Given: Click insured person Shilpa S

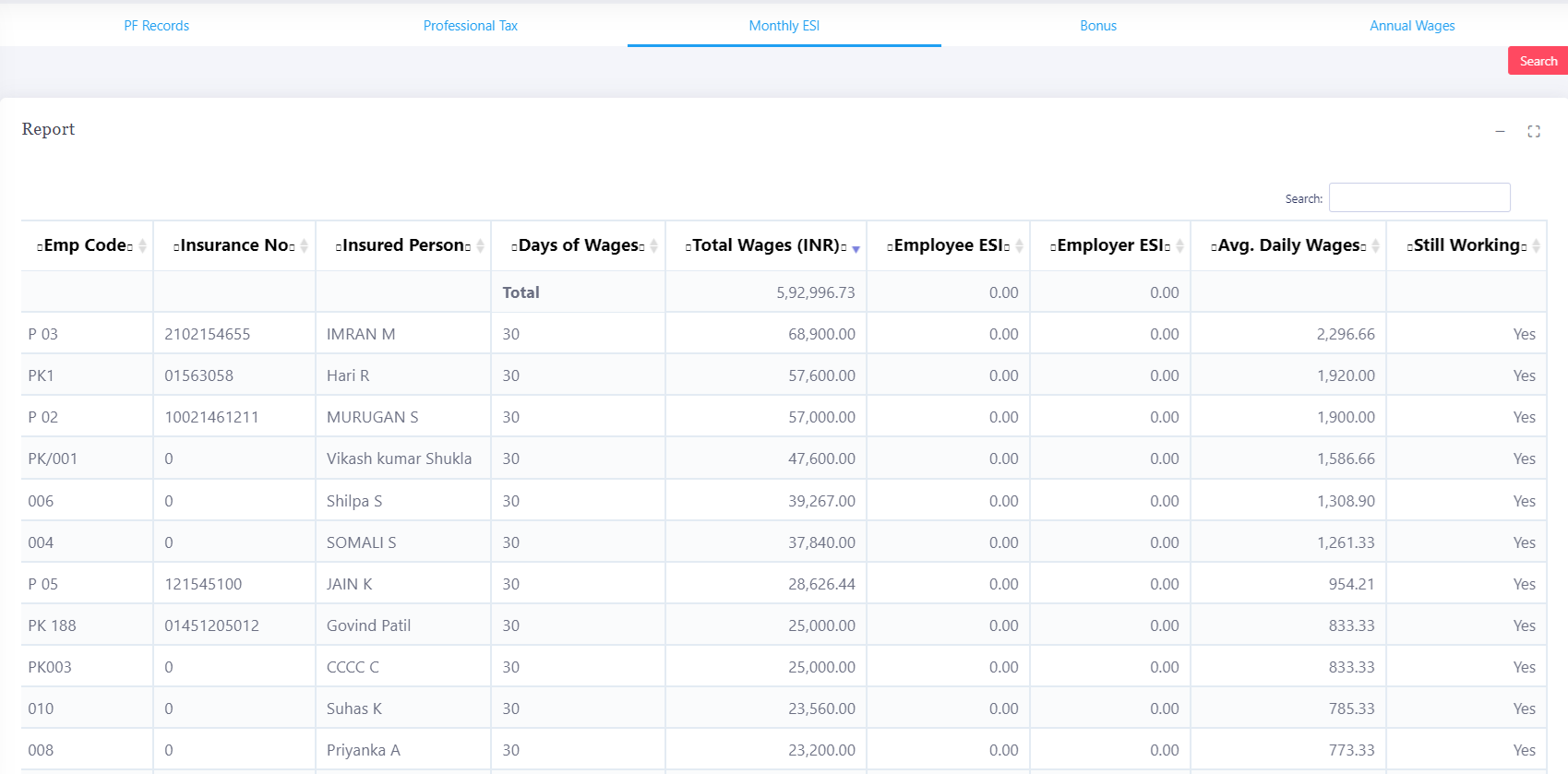Looking at the screenshot, I should pos(354,501).
